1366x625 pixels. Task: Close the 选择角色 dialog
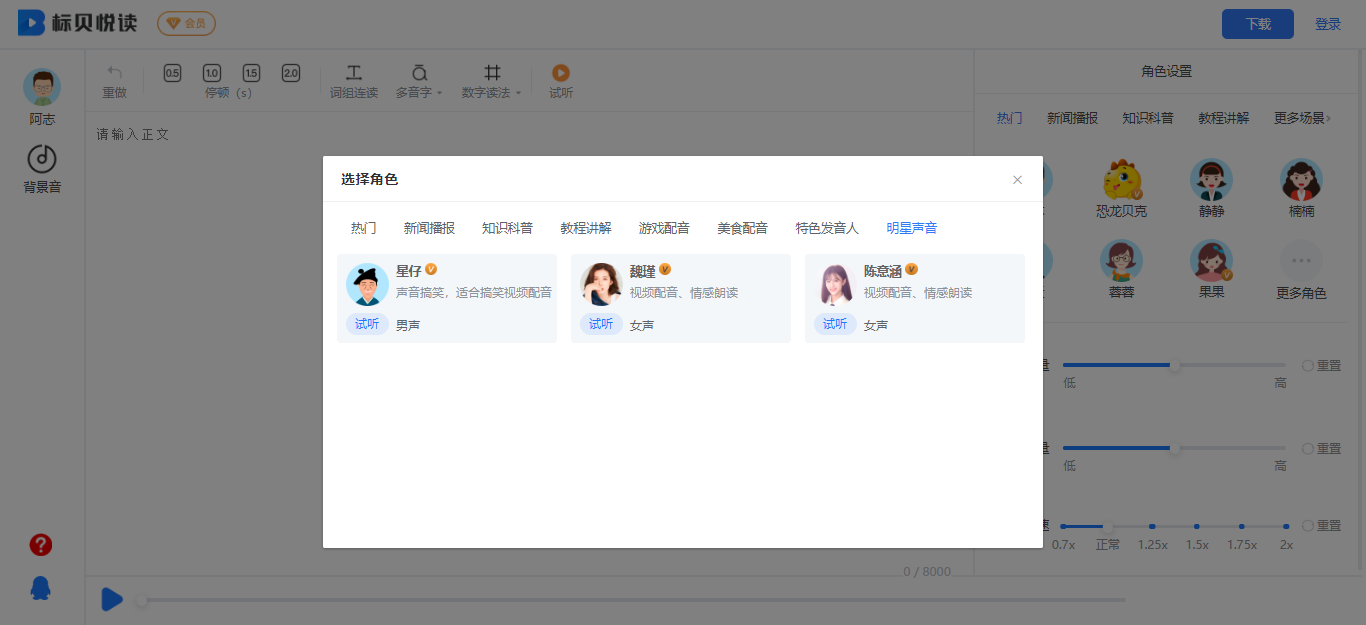tap(1017, 180)
